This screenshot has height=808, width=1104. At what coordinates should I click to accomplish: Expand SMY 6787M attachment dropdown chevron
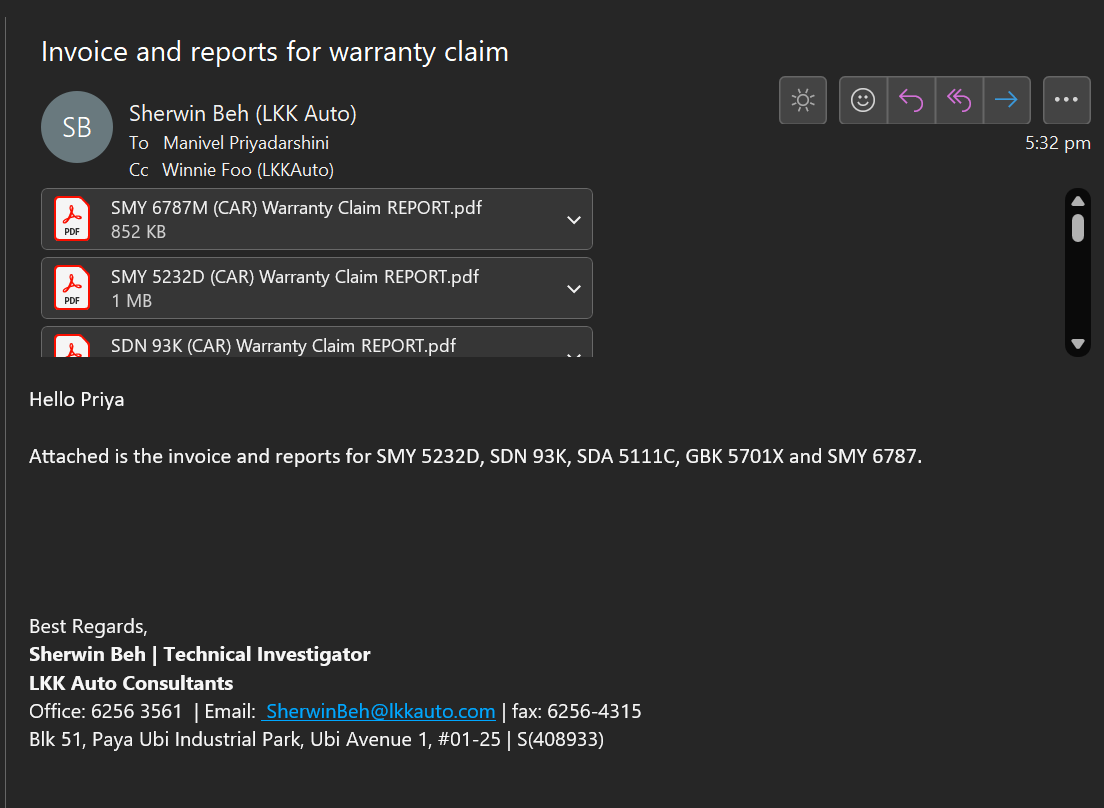(x=574, y=220)
